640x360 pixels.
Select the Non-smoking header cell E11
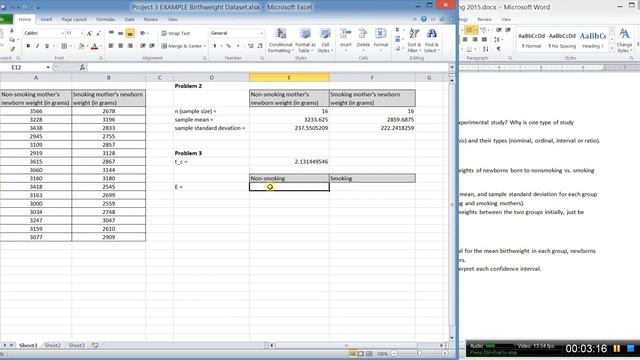coord(289,178)
